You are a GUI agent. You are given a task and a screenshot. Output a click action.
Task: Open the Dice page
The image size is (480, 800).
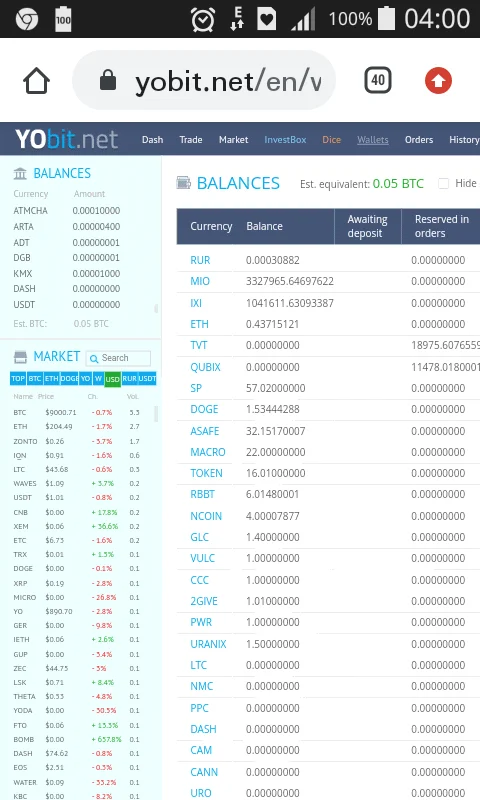(x=332, y=140)
